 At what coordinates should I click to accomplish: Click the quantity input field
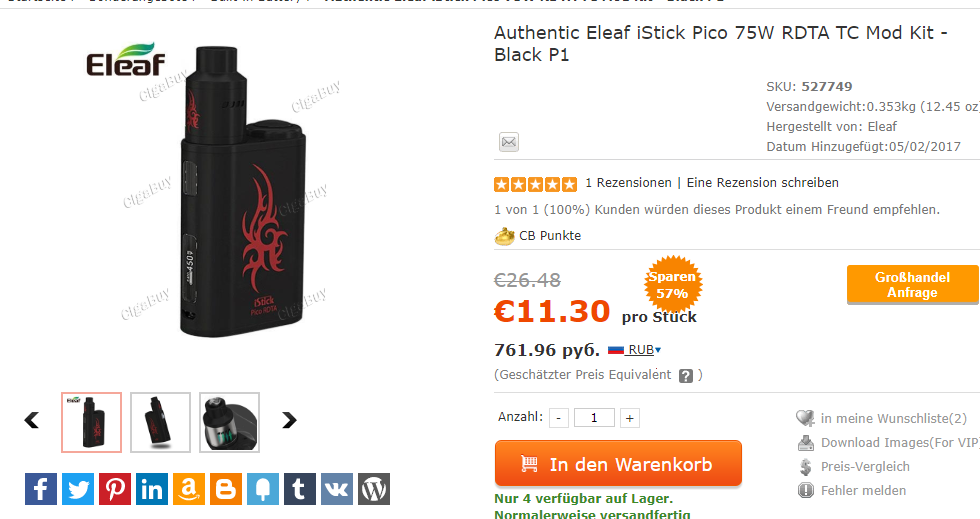(594, 418)
